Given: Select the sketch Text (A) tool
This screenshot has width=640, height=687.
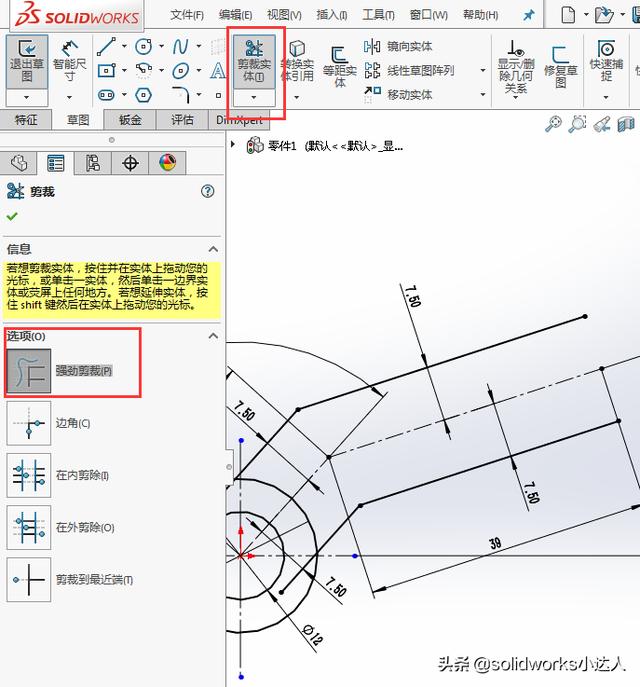Looking at the screenshot, I should [218, 70].
